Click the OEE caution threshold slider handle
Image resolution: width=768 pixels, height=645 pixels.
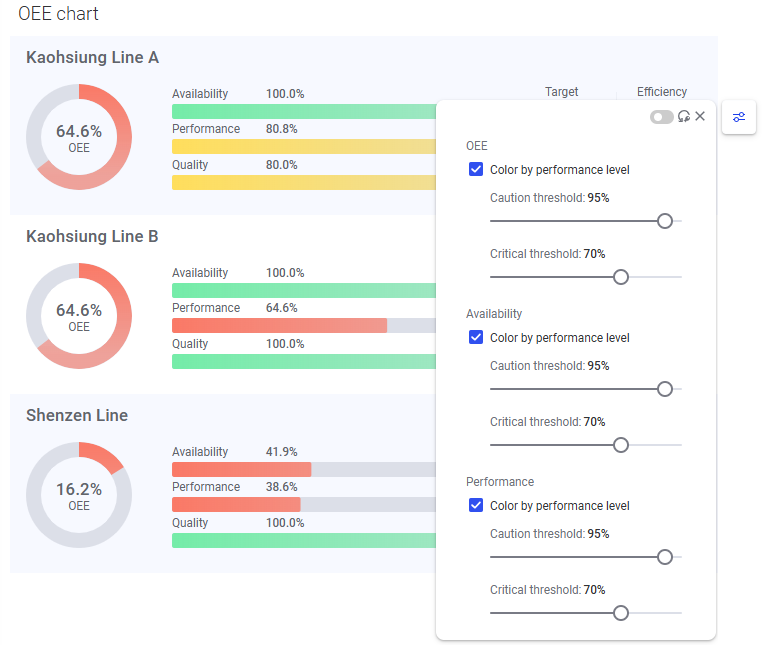click(665, 221)
